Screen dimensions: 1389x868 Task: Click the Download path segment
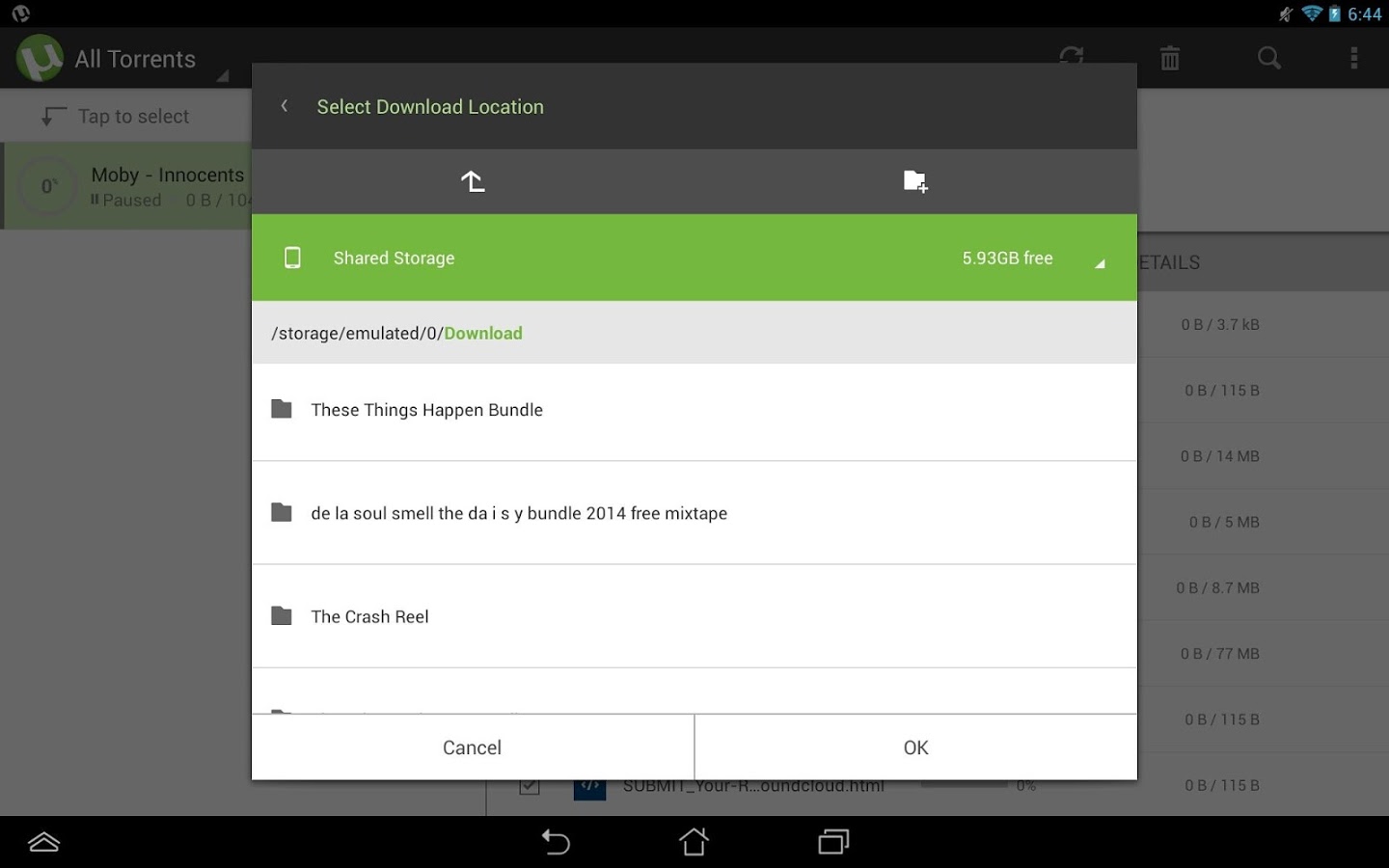pos(483,334)
